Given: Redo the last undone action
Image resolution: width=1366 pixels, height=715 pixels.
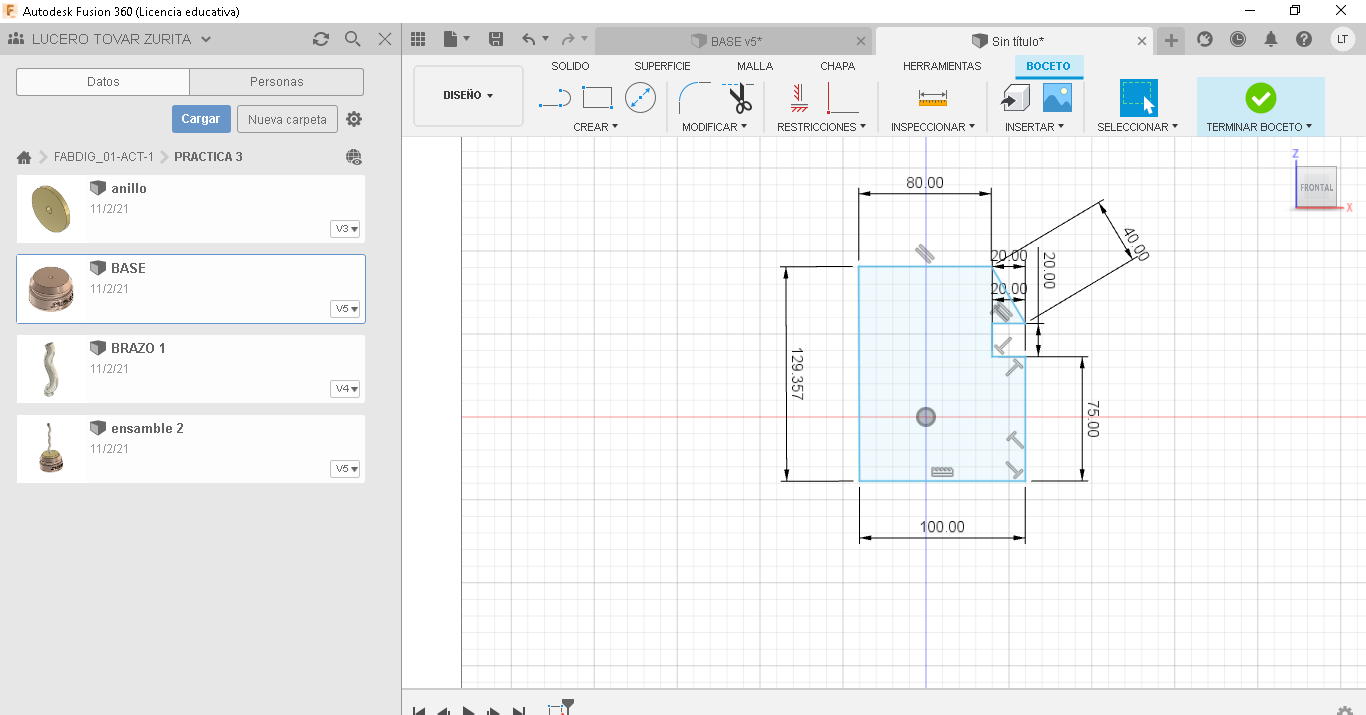Looking at the screenshot, I should 568,39.
